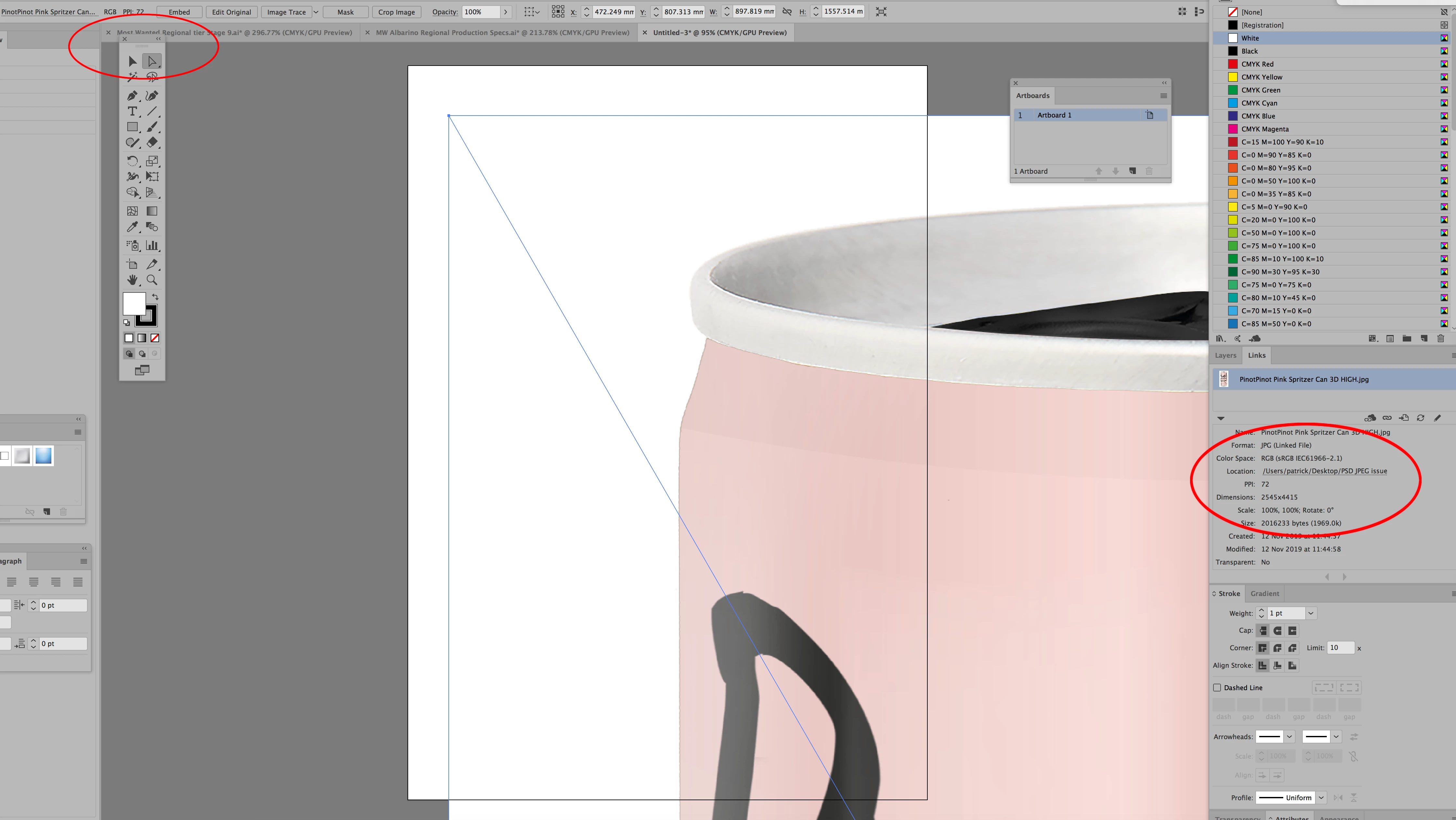The height and width of the screenshot is (820, 1456).
Task: Select the Pen tool
Action: pos(132,95)
